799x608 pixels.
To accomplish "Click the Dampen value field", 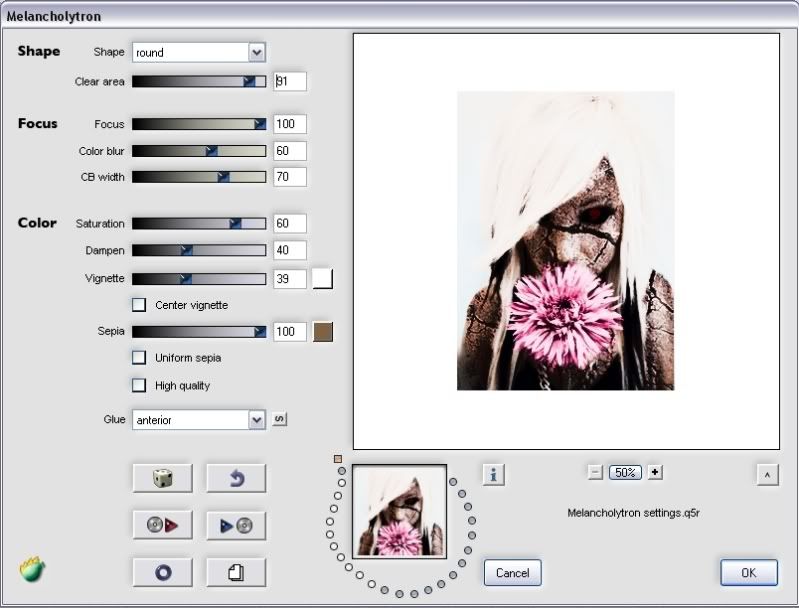I will click(290, 250).
